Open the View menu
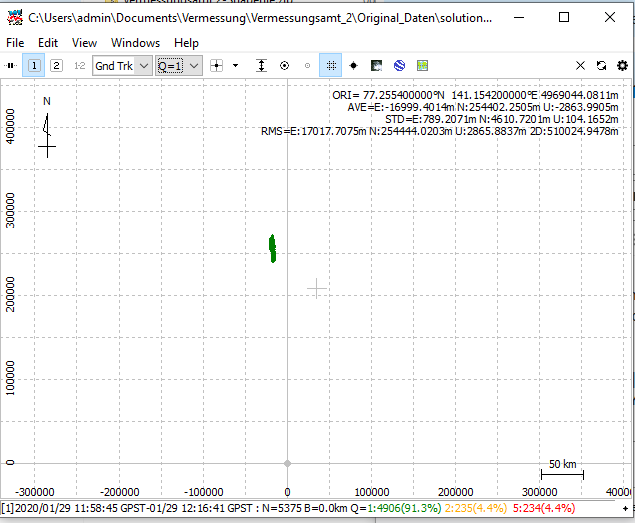 [84, 43]
